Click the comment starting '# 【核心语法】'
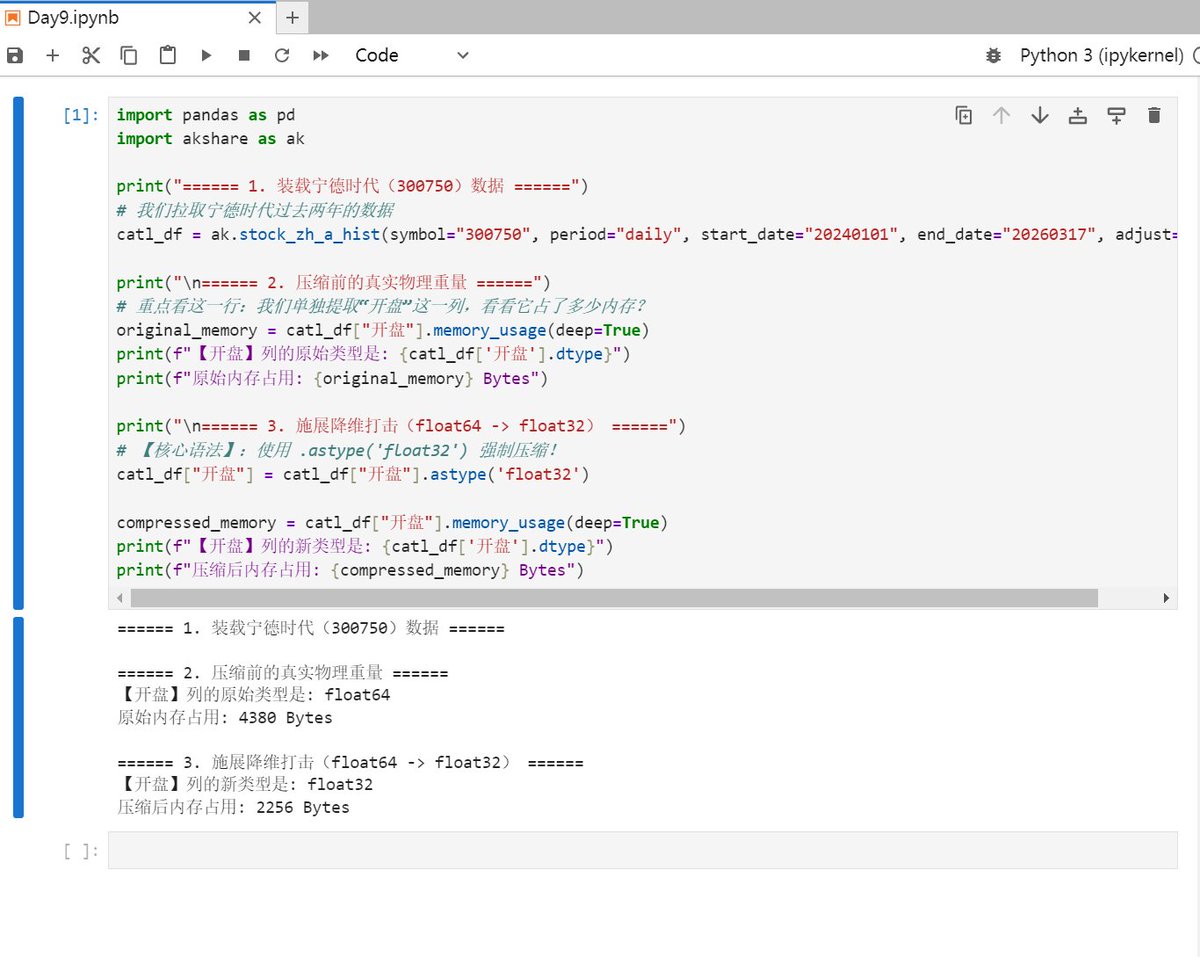1200x957 pixels. click(x=337, y=450)
